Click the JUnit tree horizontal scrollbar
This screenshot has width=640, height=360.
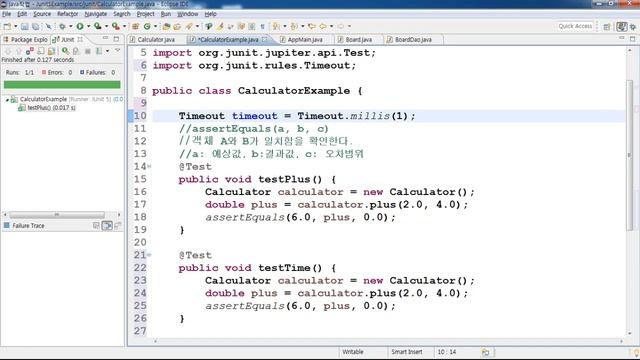click(57, 214)
